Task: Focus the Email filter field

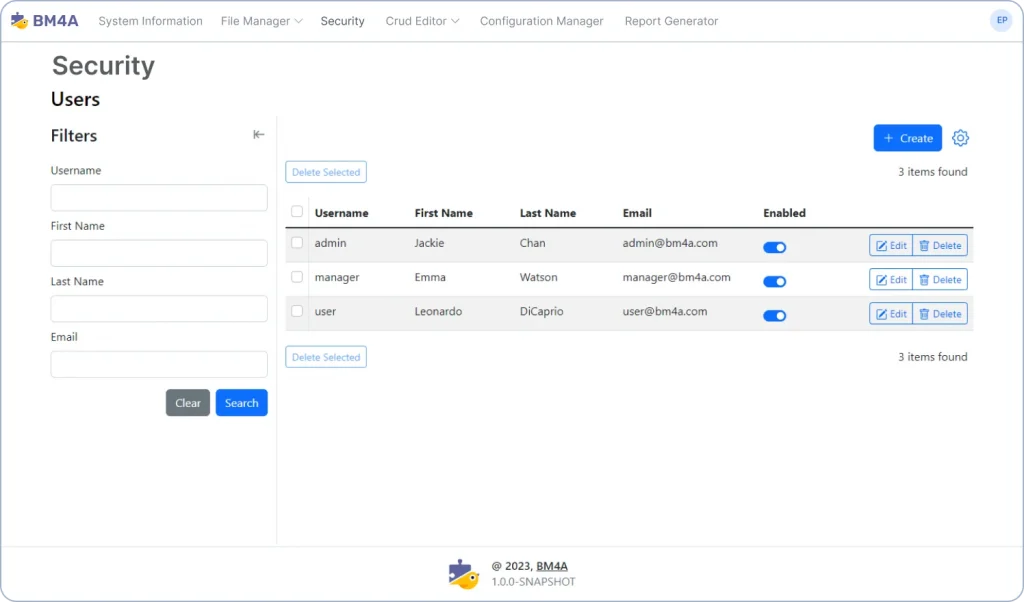Action: [159, 364]
